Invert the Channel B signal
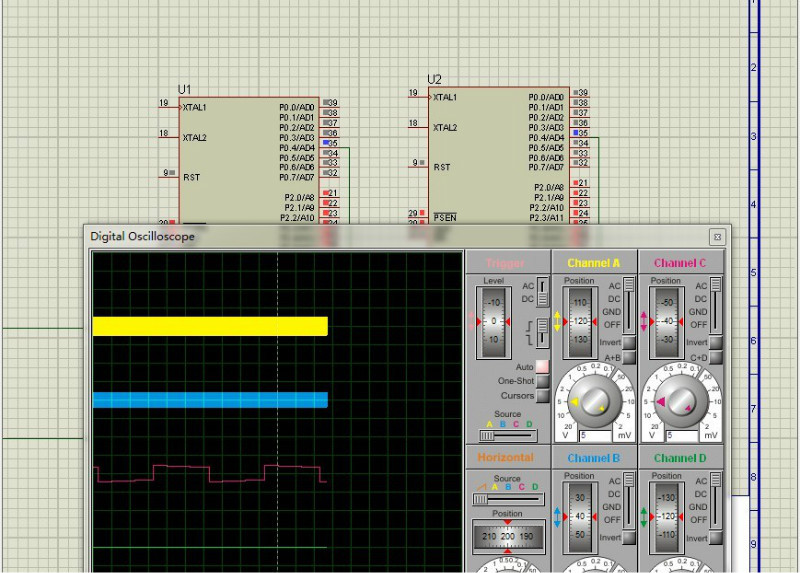Image resolution: width=800 pixels, height=573 pixels. pyautogui.click(x=629, y=538)
